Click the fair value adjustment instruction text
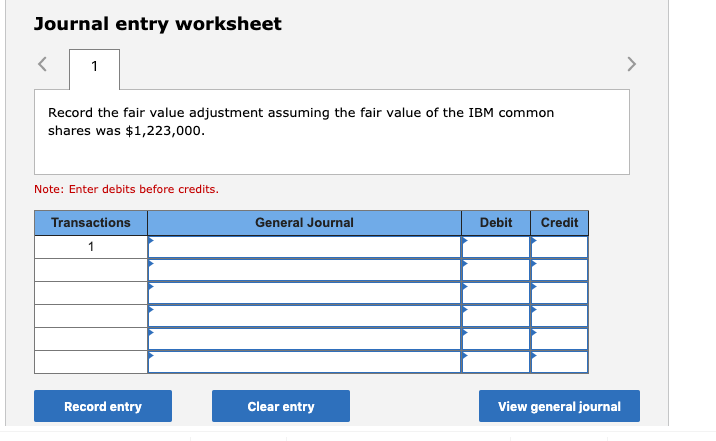Screen dimensions: 716x441 (x=301, y=121)
